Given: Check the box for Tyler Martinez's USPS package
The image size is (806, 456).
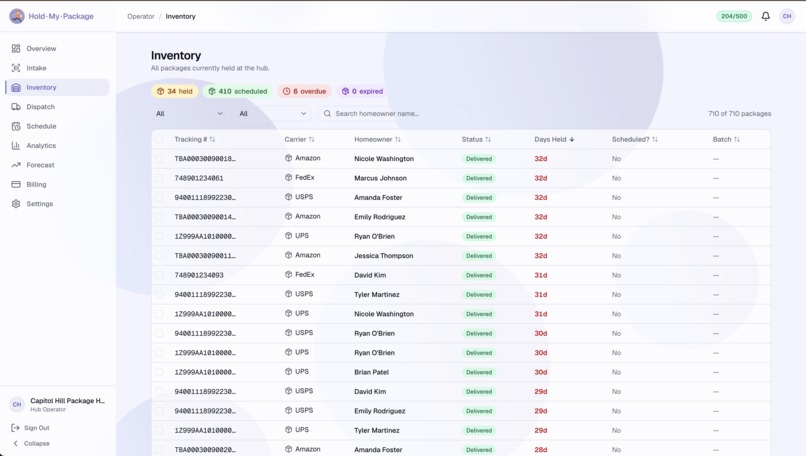Looking at the screenshot, I should tap(159, 295).
